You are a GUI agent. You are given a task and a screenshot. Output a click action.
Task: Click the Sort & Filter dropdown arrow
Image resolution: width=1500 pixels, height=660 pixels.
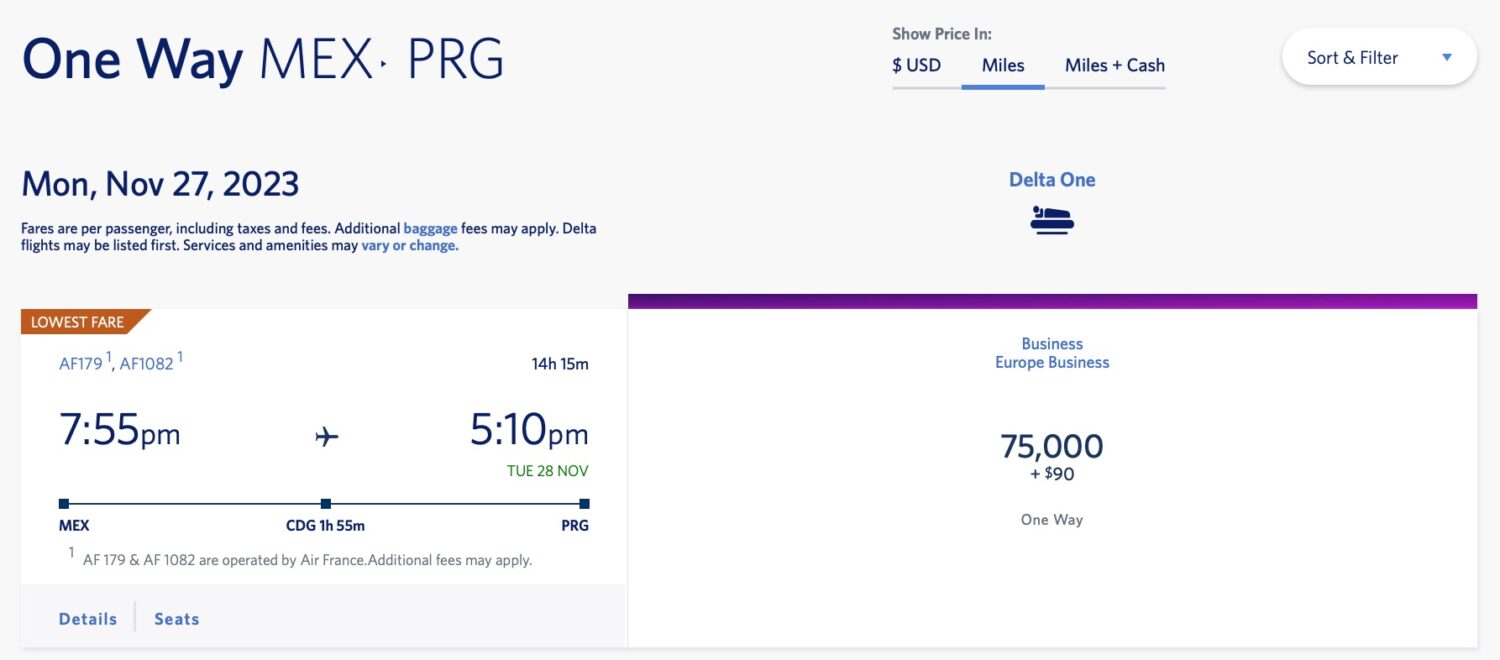[x=1446, y=57]
